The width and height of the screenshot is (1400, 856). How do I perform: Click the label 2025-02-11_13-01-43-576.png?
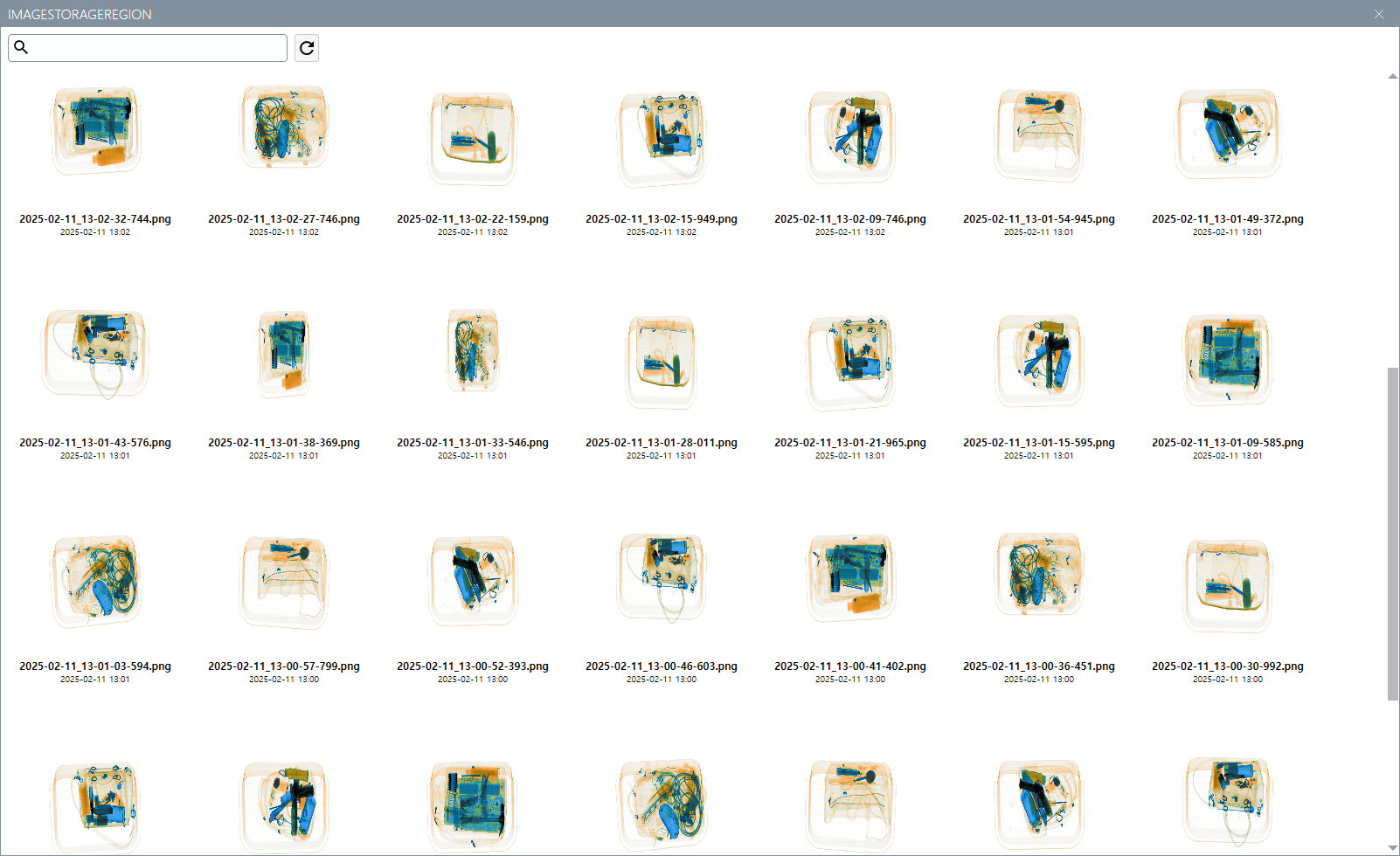pos(95,443)
